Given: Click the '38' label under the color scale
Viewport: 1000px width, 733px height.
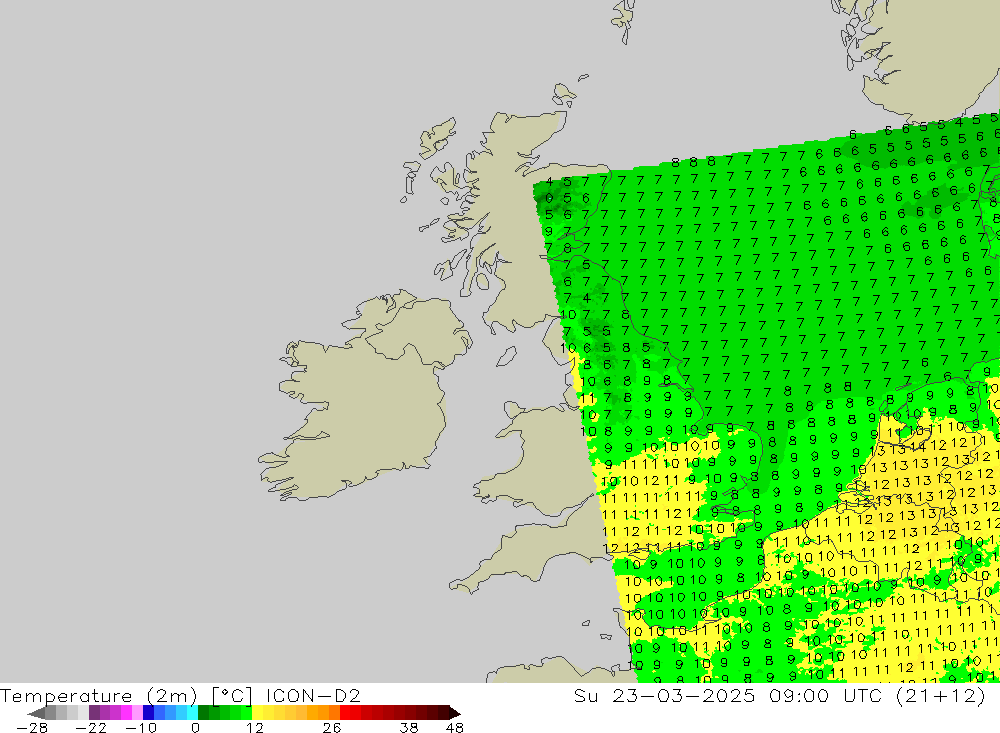Looking at the screenshot, I should point(409,727).
